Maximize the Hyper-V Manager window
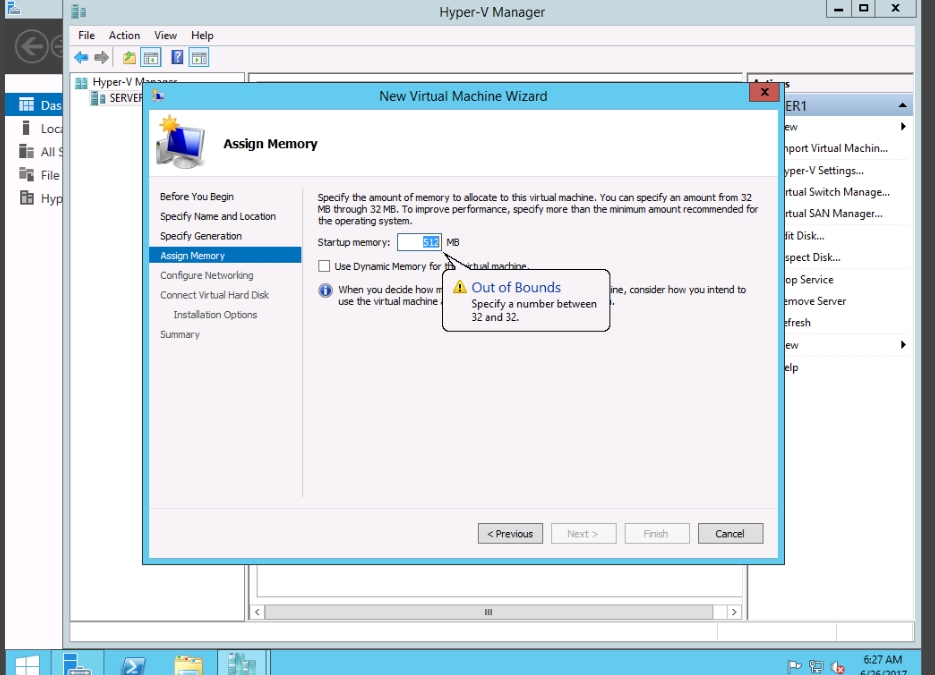Screen dimensions: 935x675 pyautogui.click(x=863, y=9)
